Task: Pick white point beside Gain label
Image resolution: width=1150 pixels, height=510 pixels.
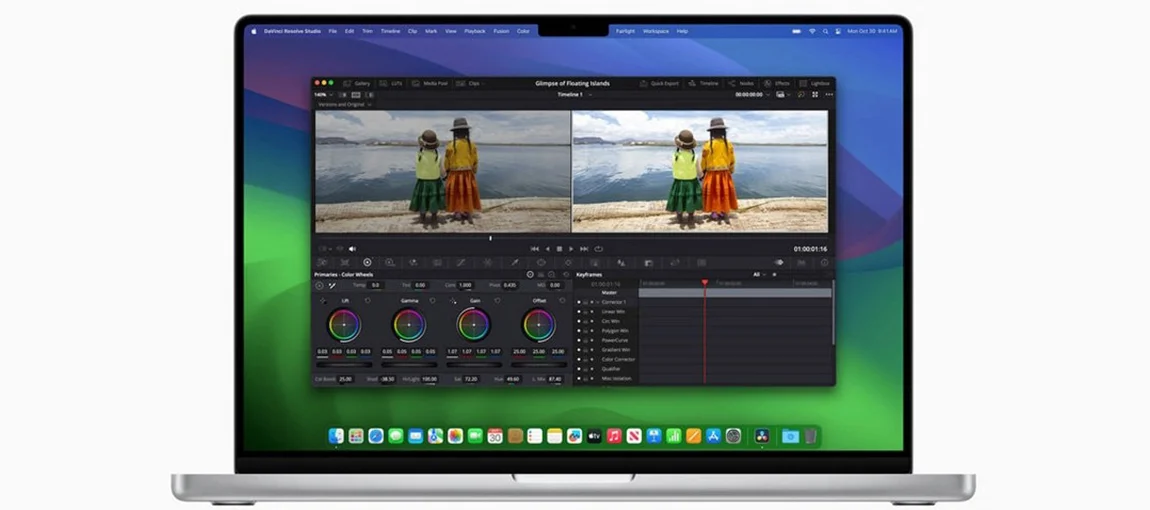Action: 453,301
